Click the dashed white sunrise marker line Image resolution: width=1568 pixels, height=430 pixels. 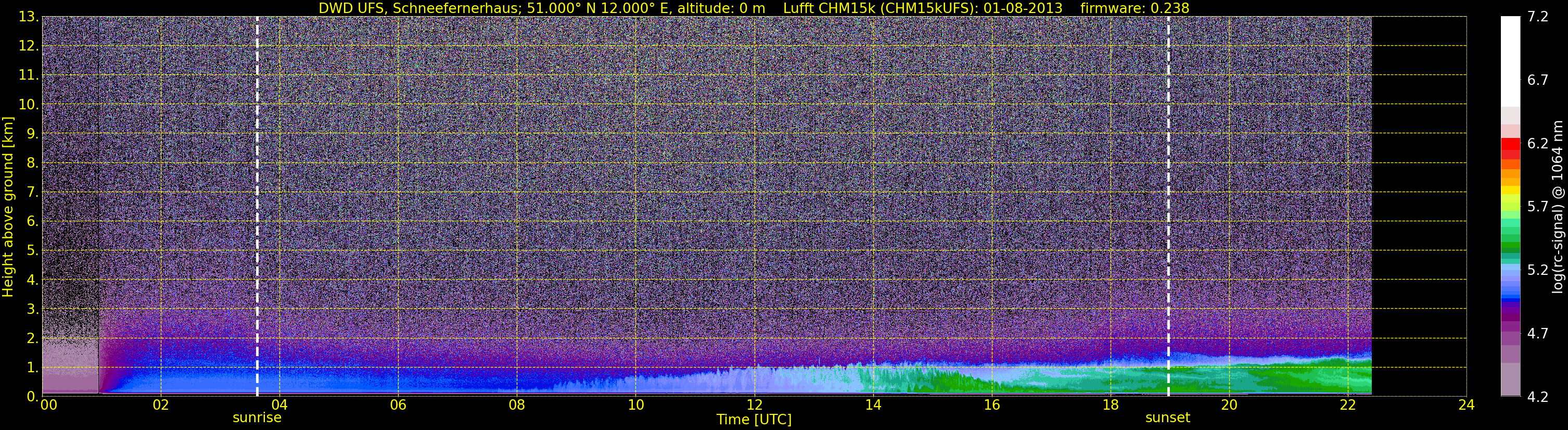tap(258, 207)
